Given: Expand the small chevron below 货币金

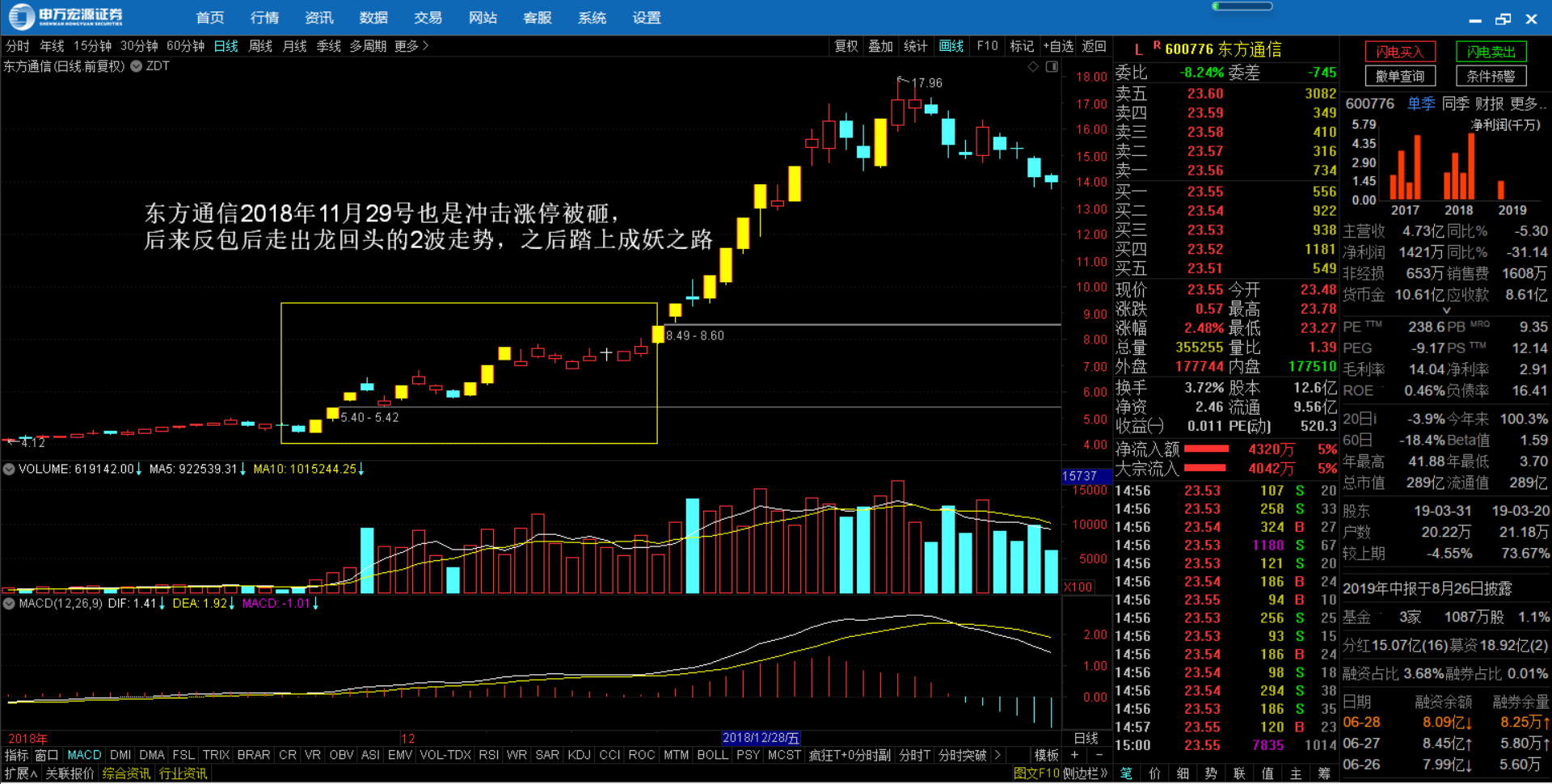Looking at the screenshot, I should tap(1446, 310).
